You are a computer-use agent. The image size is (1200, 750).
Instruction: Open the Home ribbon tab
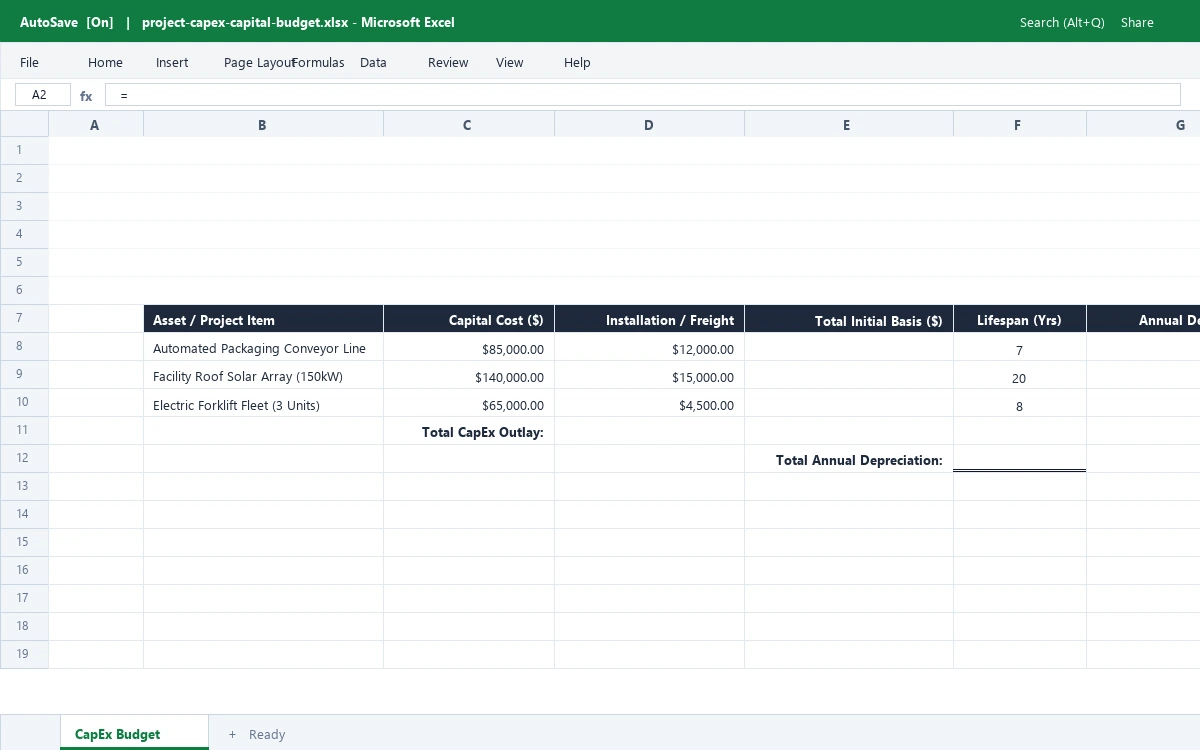tap(105, 62)
